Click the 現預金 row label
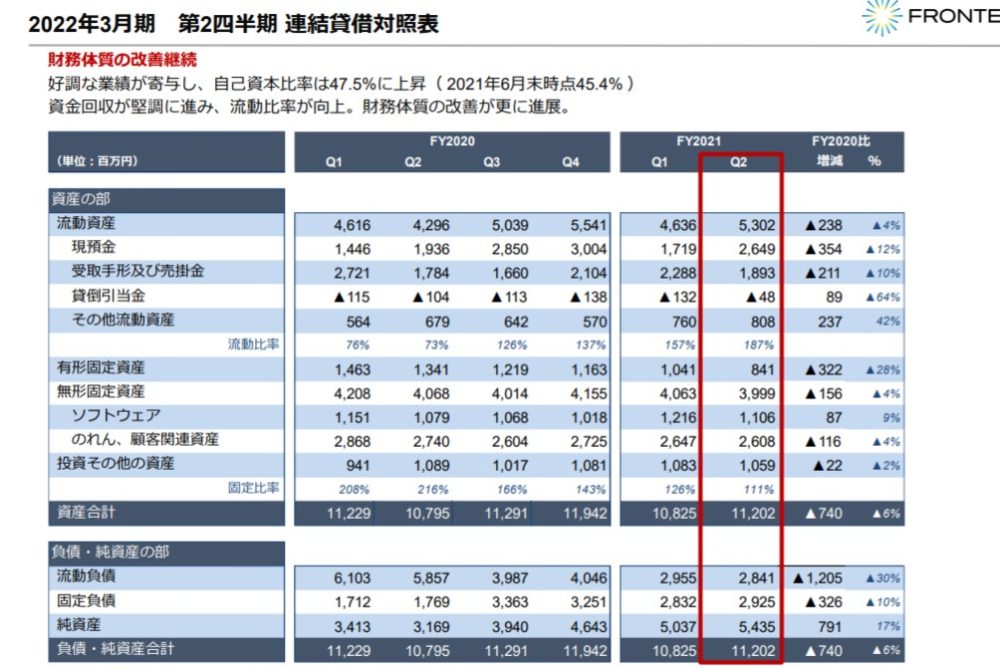 95,247
